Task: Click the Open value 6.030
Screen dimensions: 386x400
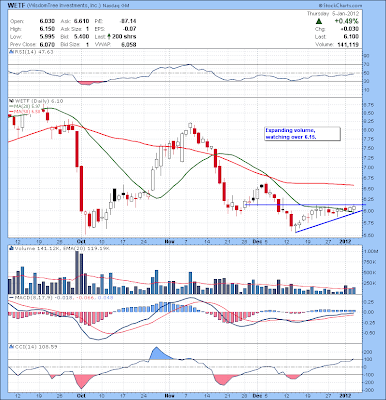Action: [x=47, y=21]
